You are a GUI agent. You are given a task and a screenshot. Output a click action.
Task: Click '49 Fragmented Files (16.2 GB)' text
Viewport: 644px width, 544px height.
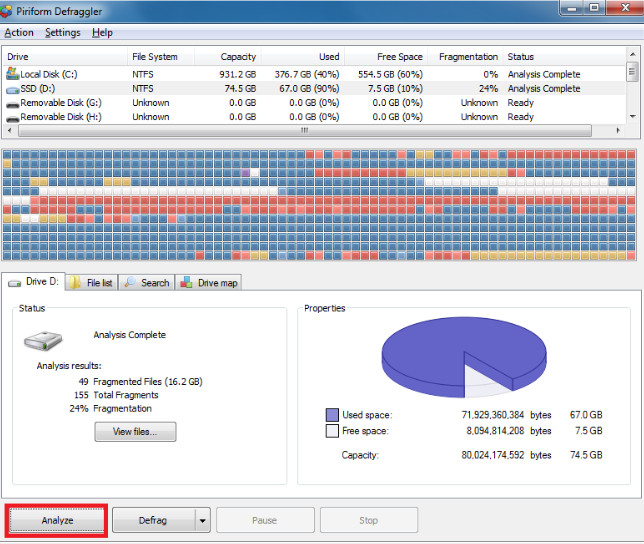click(140, 382)
